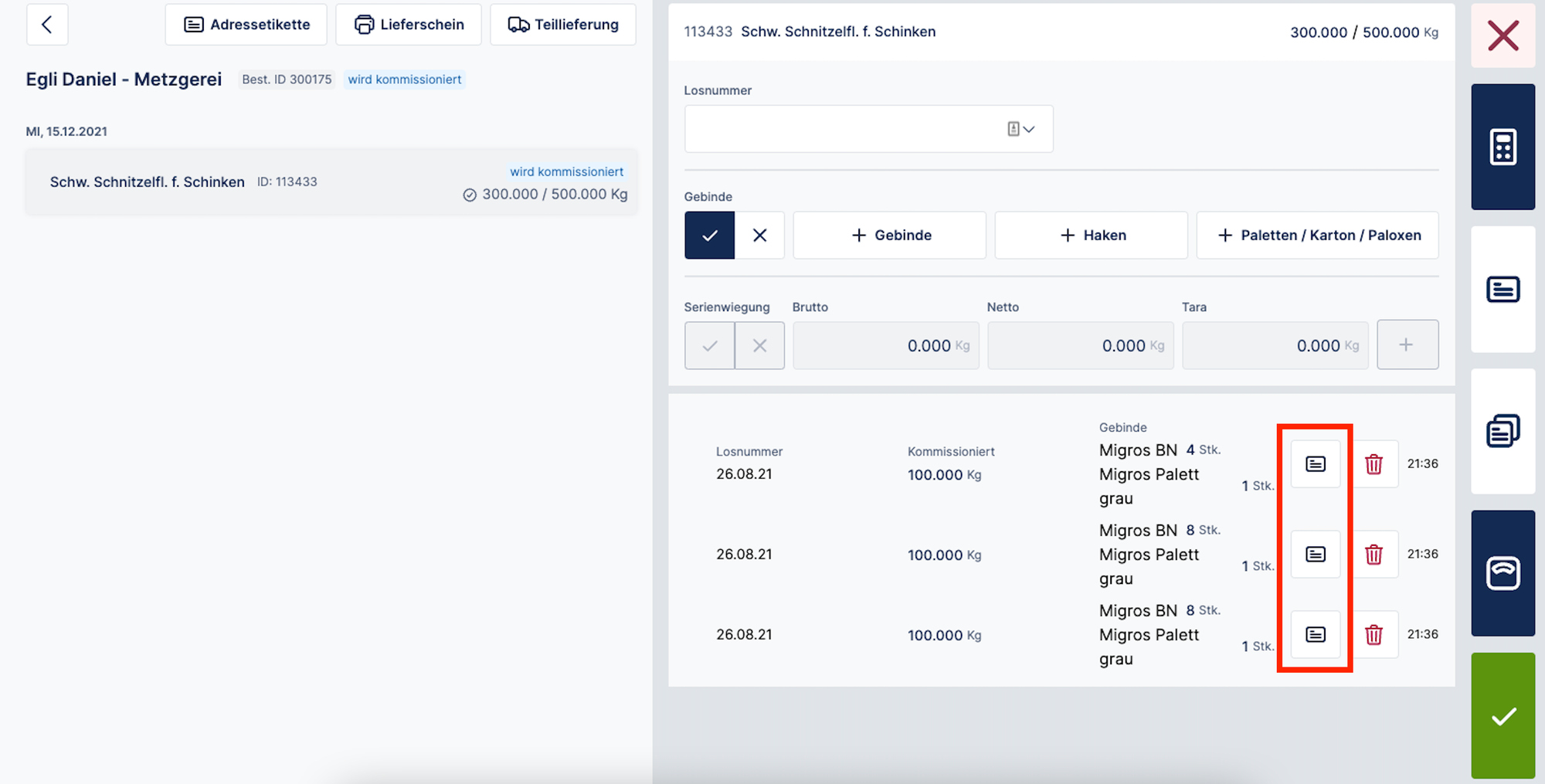Click the scale icon in sidebar
The height and width of the screenshot is (784, 1545).
pos(1503,573)
